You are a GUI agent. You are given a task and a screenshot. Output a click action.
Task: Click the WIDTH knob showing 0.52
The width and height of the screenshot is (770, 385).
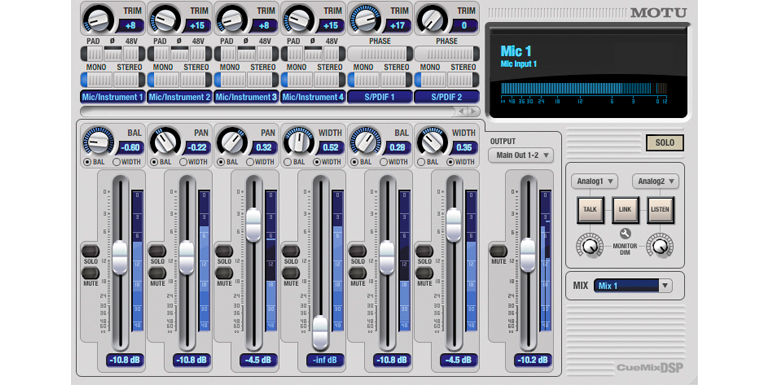[x=299, y=141]
